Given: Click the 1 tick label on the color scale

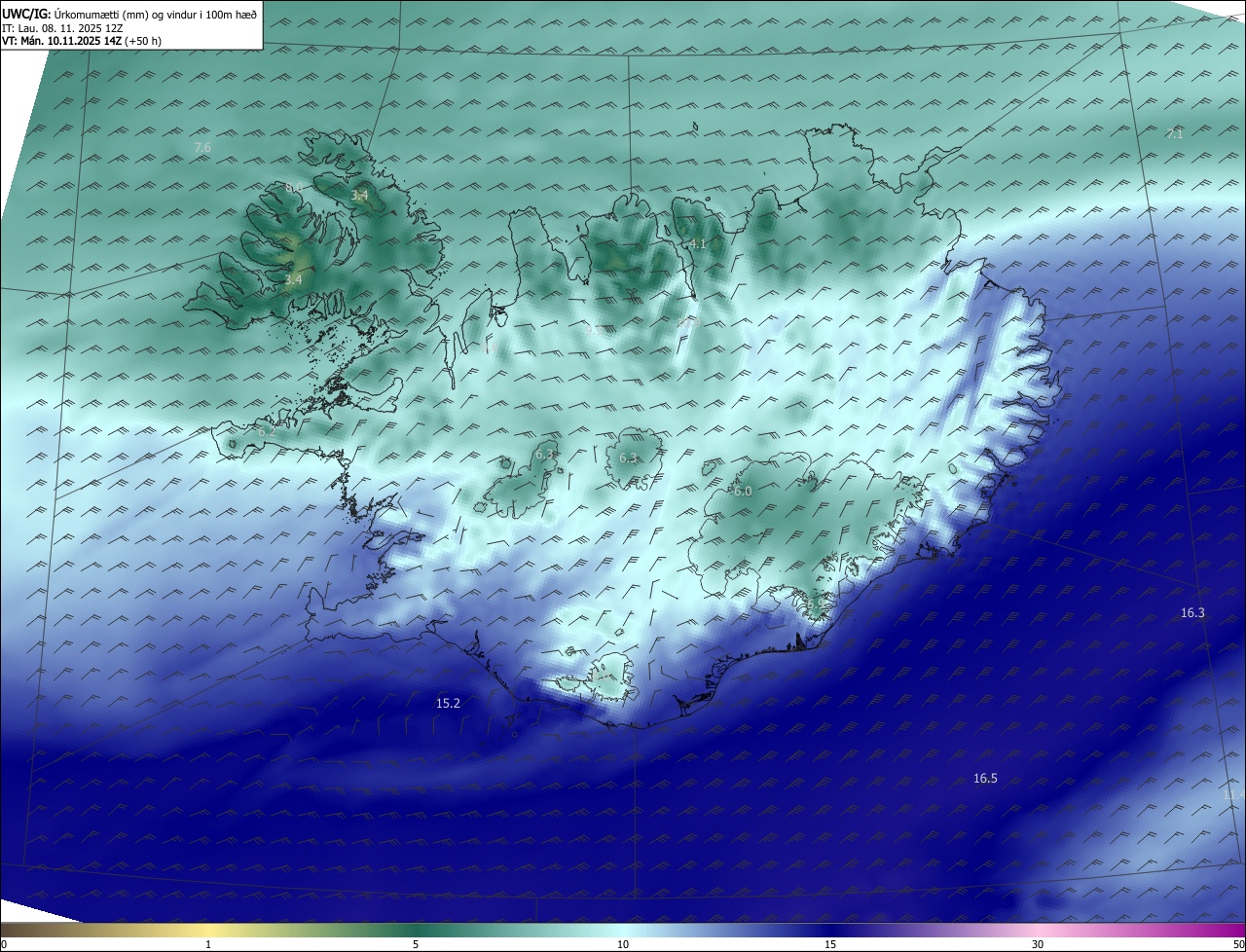Looking at the screenshot, I should pyautogui.click(x=208, y=944).
